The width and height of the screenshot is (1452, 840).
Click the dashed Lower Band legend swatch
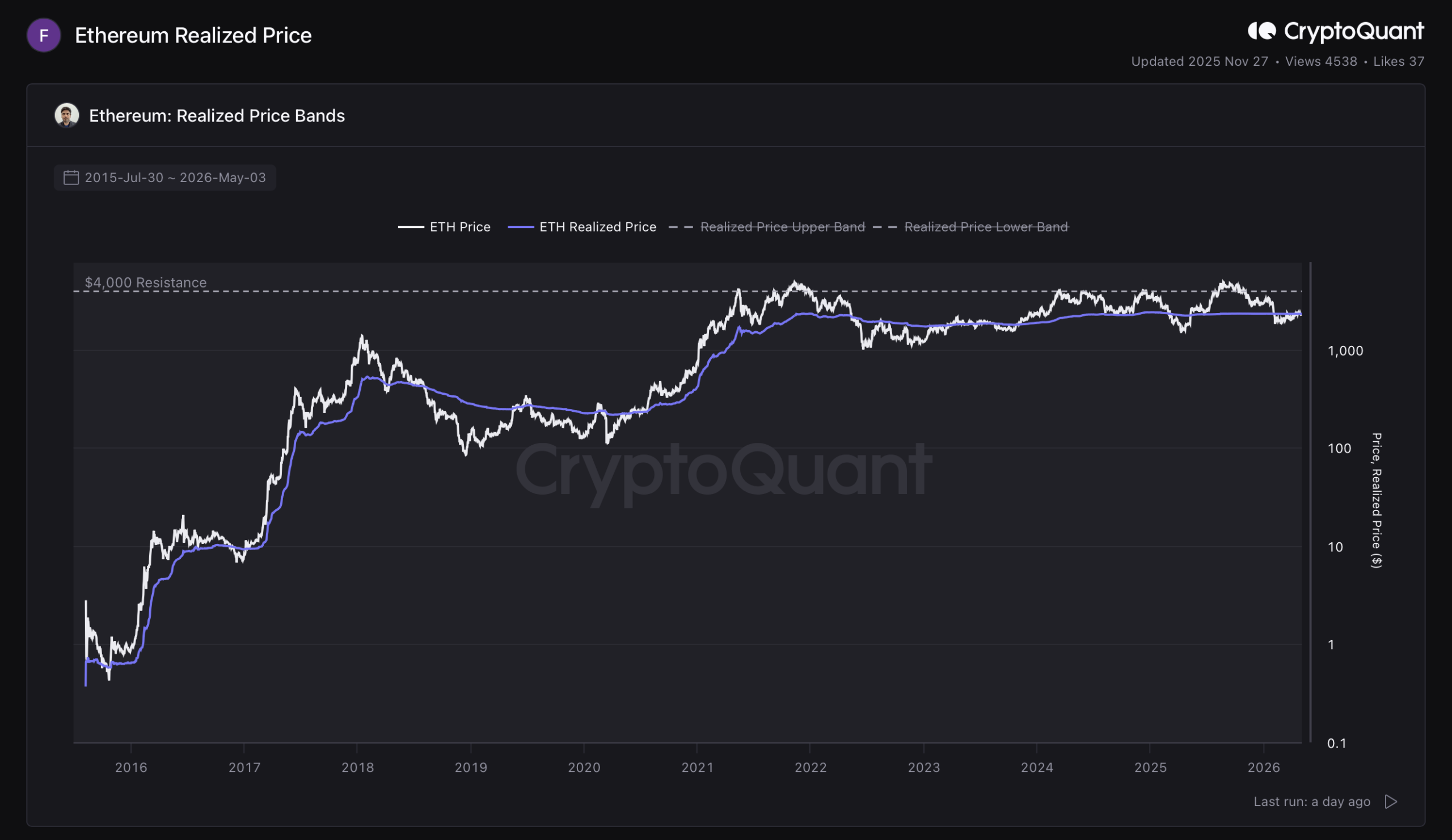[x=885, y=227]
